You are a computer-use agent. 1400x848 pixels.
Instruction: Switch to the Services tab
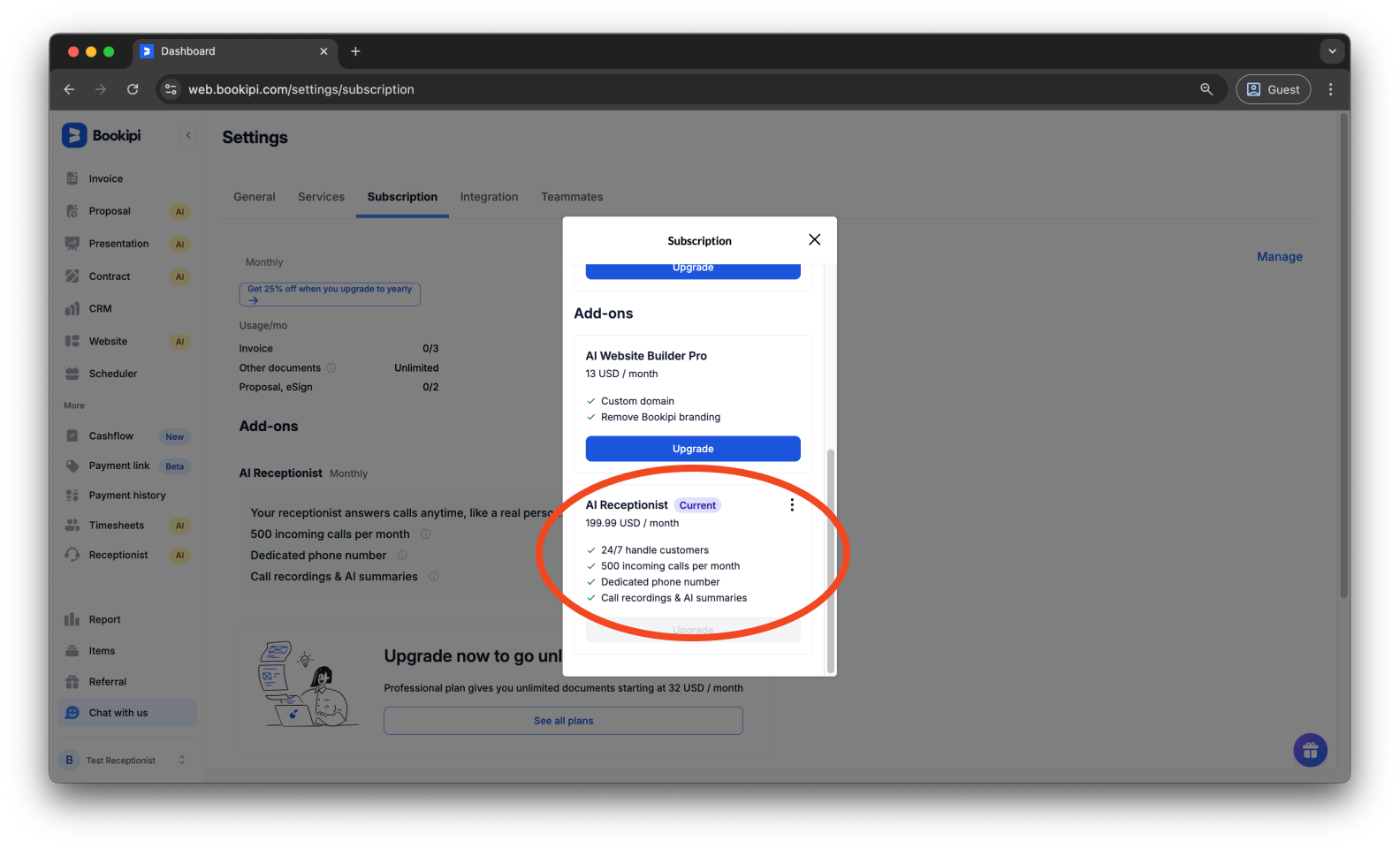coord(321,197)
